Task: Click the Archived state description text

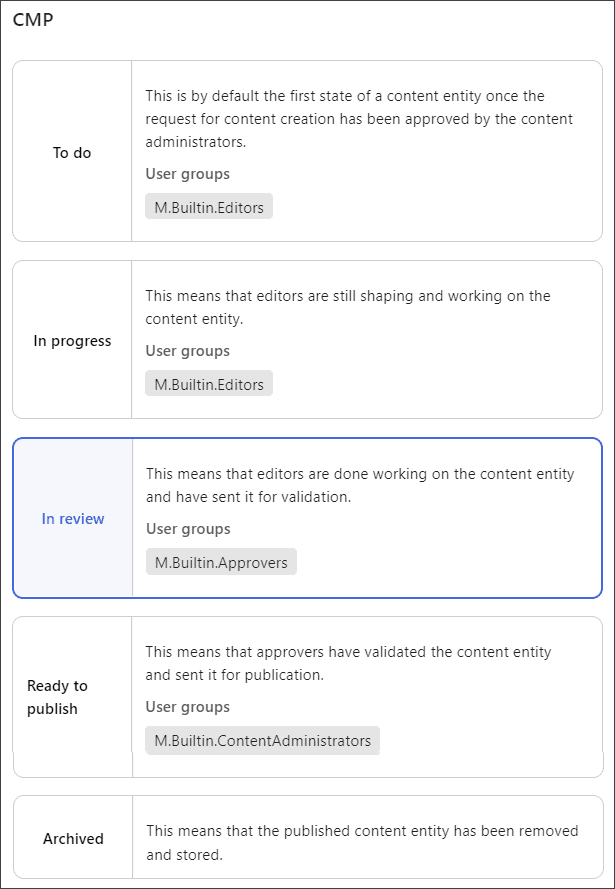Action: click(x=362, y=843)
